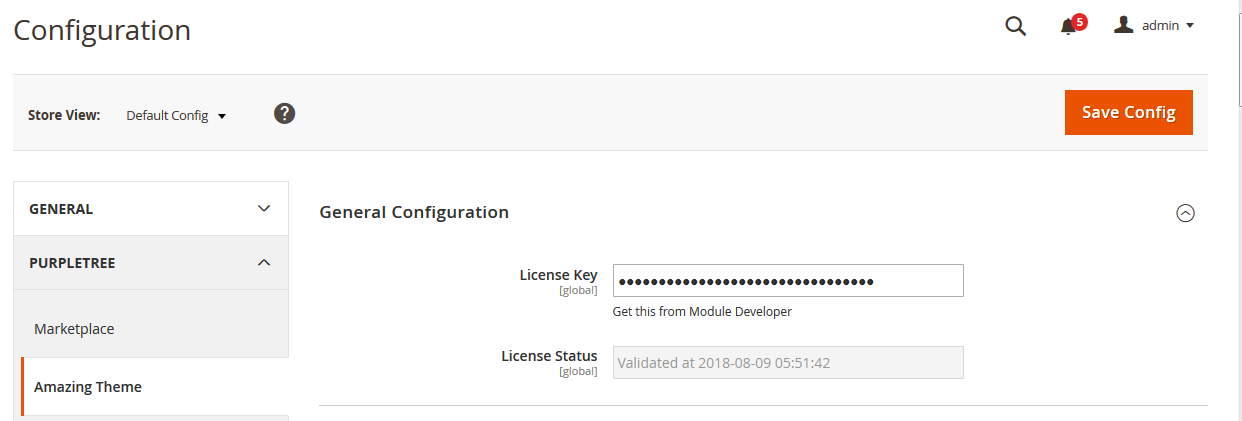This screenshot has width=1242, height=421.
Task: Open the magnifier search icon
Action: click(x=1015, y=27)
